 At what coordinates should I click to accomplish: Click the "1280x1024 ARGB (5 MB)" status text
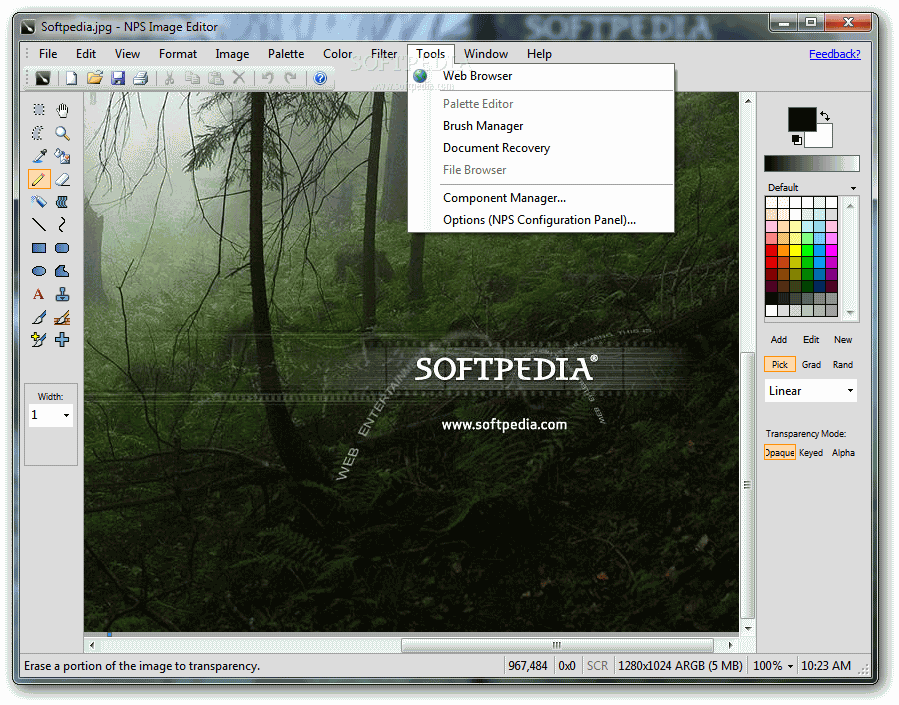[x=680, y=666]
